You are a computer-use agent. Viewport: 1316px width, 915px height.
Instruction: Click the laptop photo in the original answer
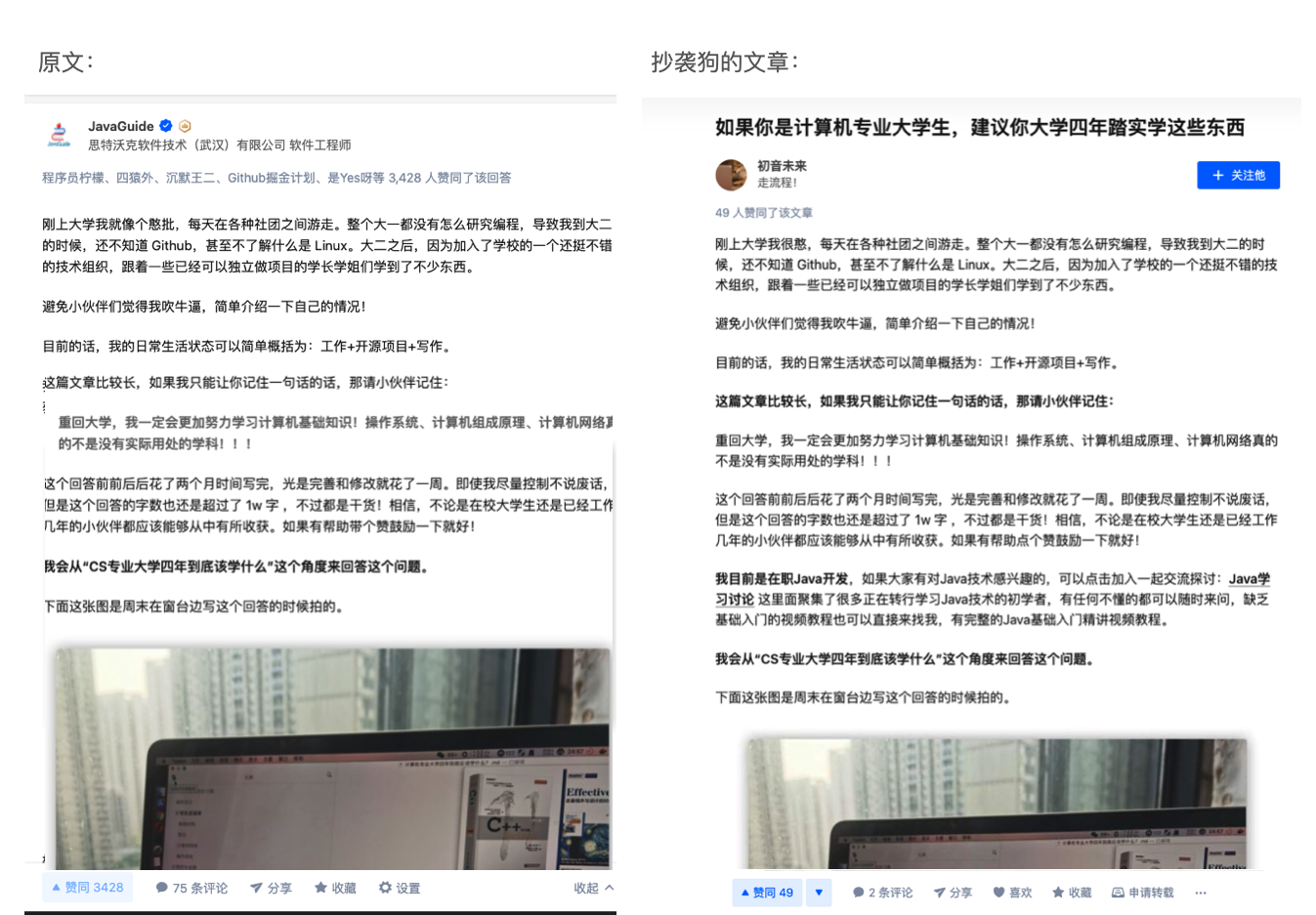pyautogui.click(x=332, y=757)
